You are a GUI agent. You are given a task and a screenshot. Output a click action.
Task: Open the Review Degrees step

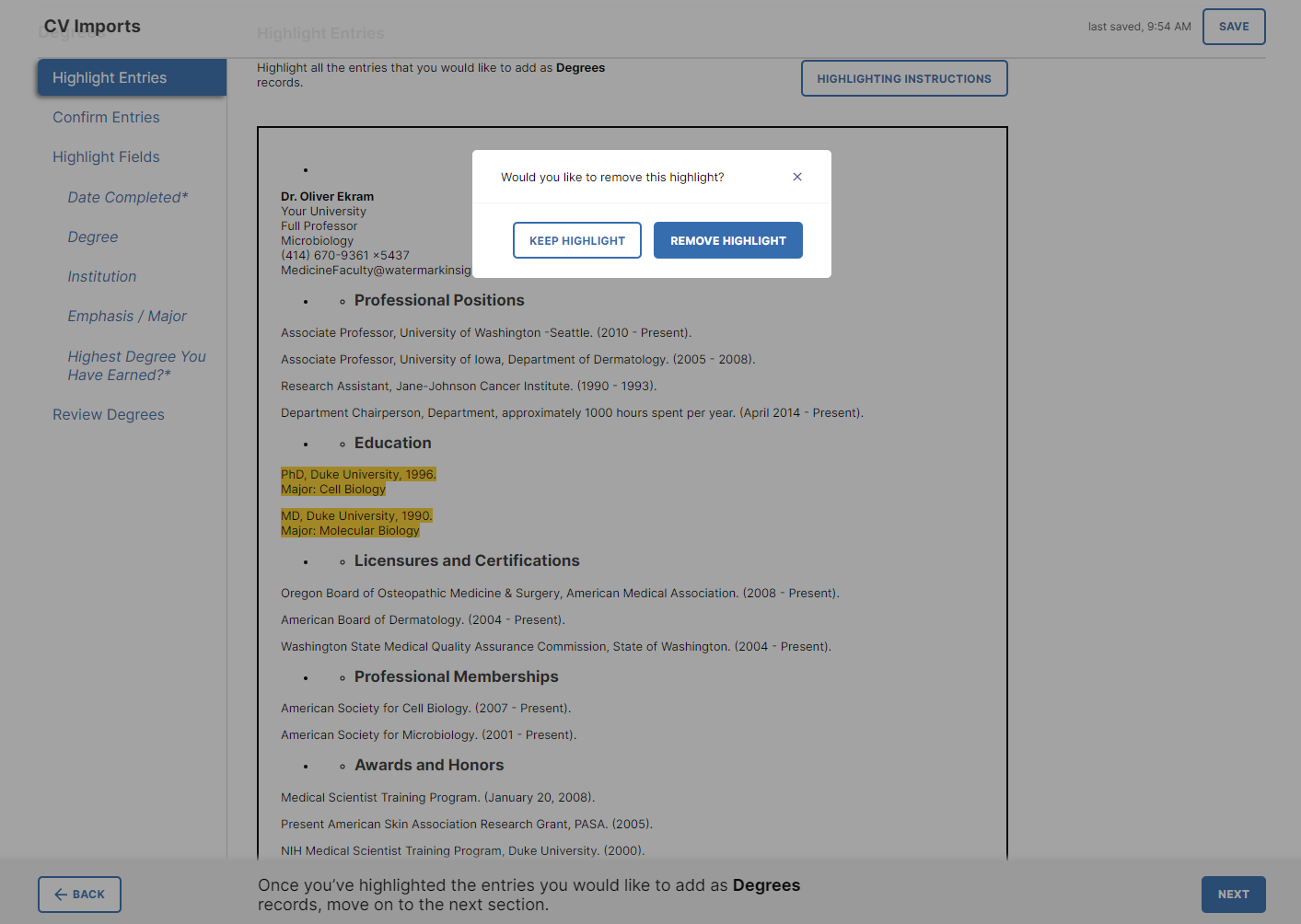click(108, 414)
